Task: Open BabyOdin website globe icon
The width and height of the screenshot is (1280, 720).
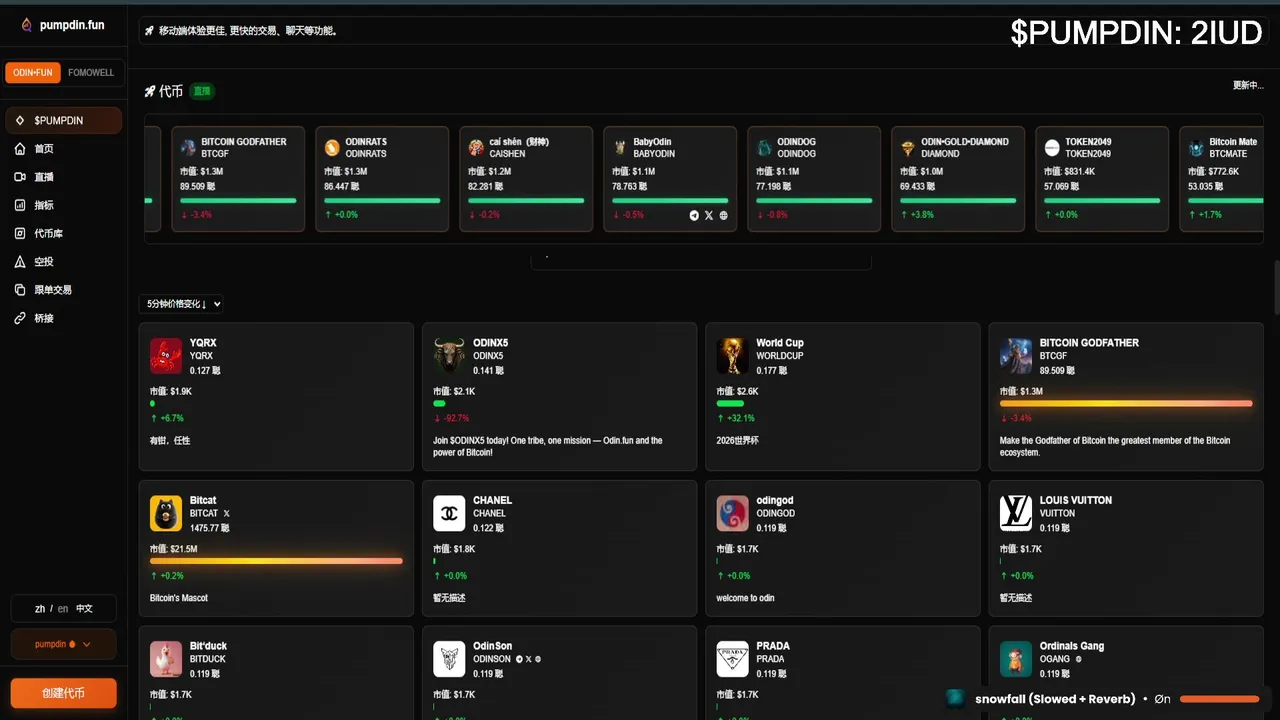Action: point(724,215)
